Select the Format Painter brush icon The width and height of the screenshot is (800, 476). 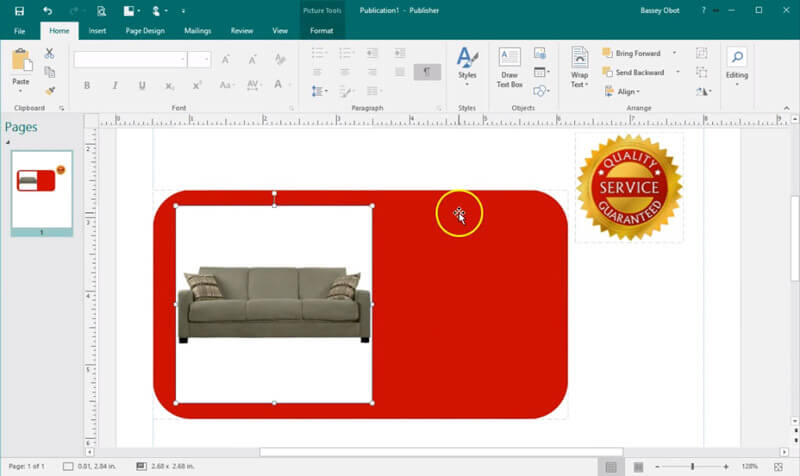[49, 89]
